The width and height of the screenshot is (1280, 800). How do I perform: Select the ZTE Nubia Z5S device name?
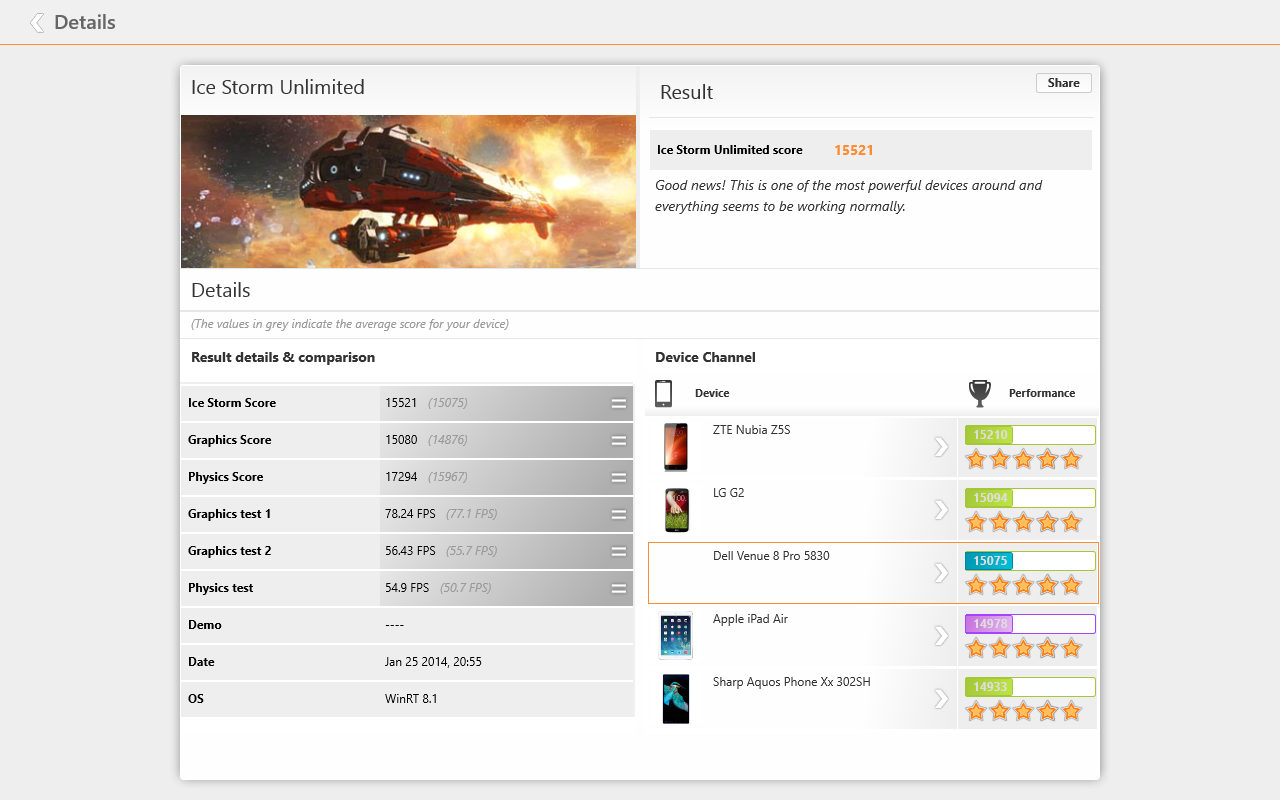click(x=751, y=430)
